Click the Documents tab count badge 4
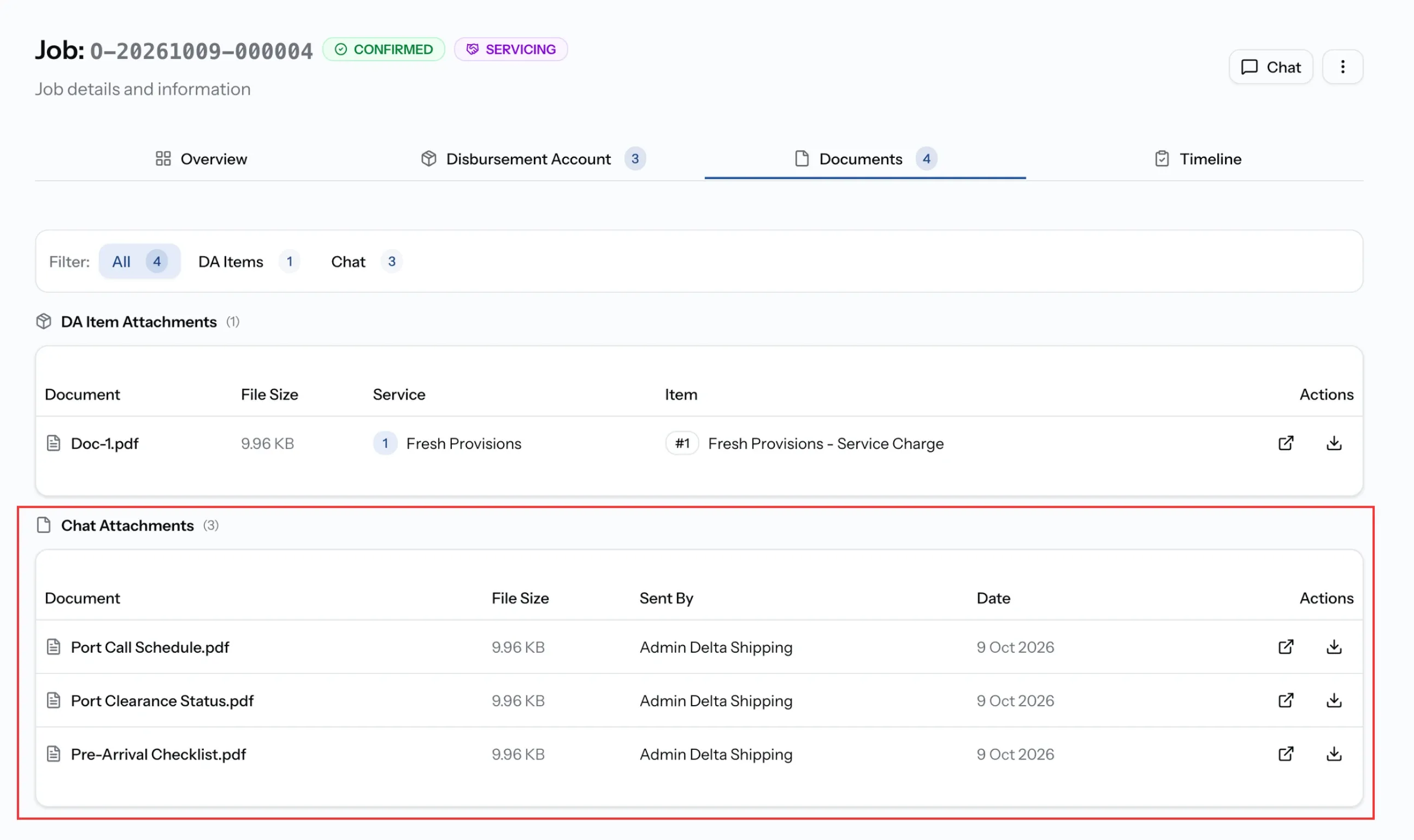 click(926, 159)
